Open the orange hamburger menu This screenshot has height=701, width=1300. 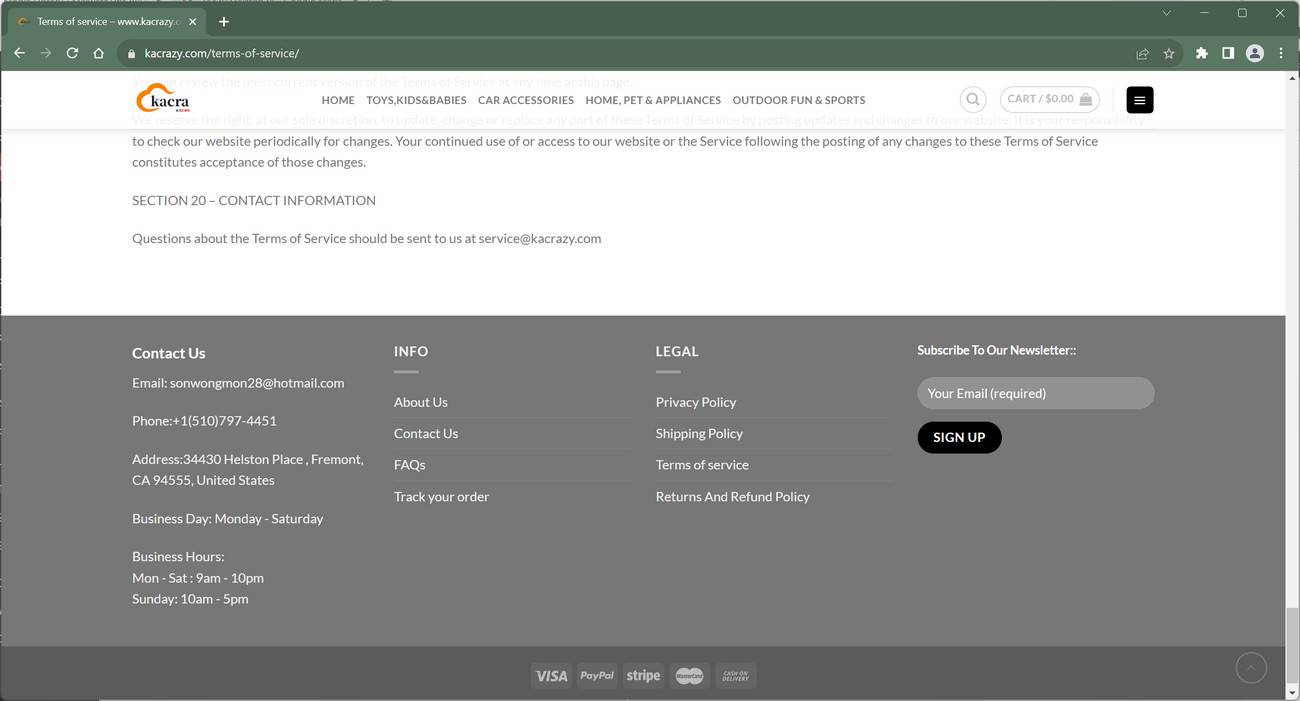click(1139, 99)
